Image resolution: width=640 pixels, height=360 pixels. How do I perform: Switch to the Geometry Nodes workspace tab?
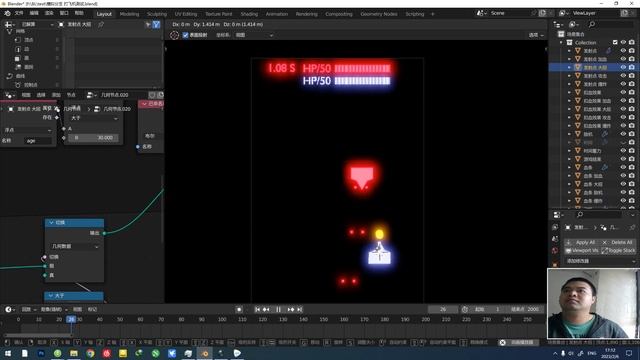pos(379,14)
